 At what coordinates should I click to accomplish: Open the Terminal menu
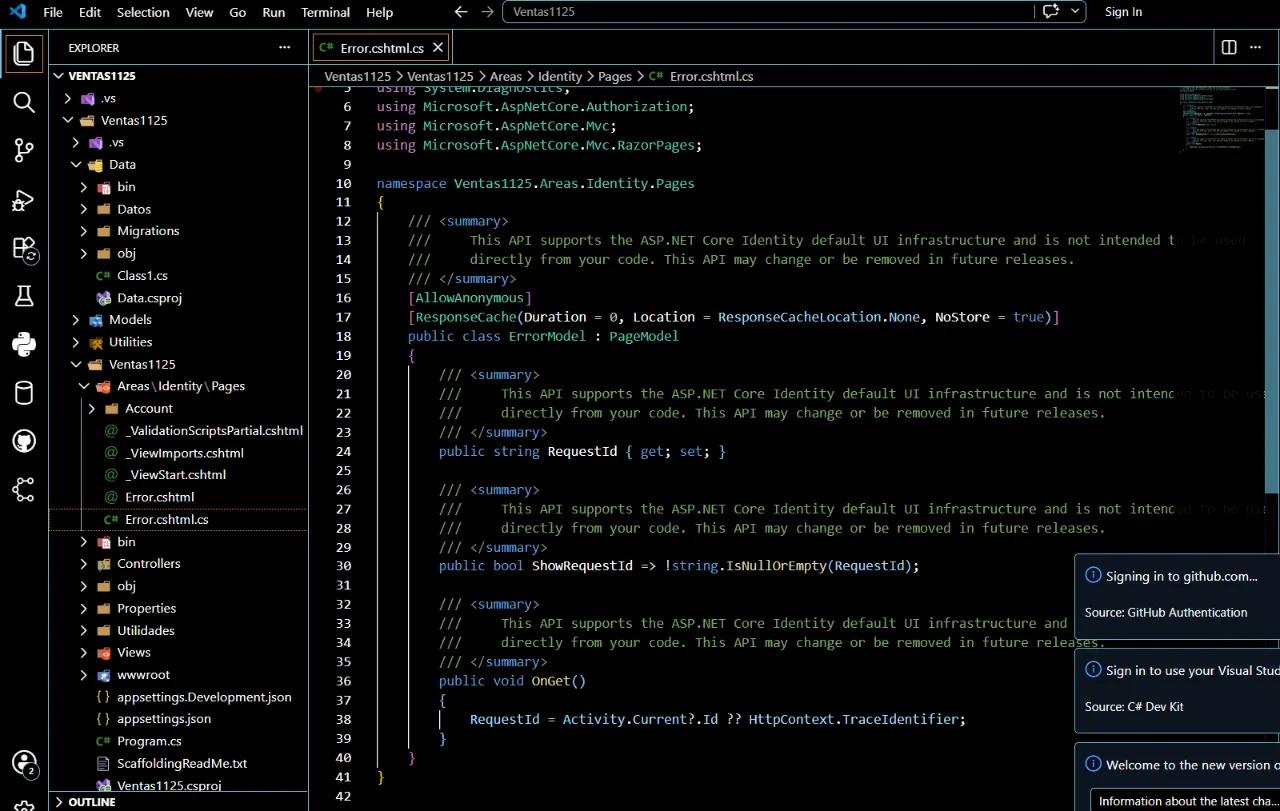click(x=326, y=12)
